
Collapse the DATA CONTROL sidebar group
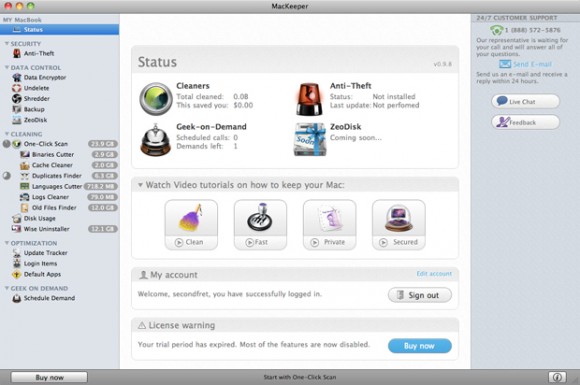click(x=7, y=67)
